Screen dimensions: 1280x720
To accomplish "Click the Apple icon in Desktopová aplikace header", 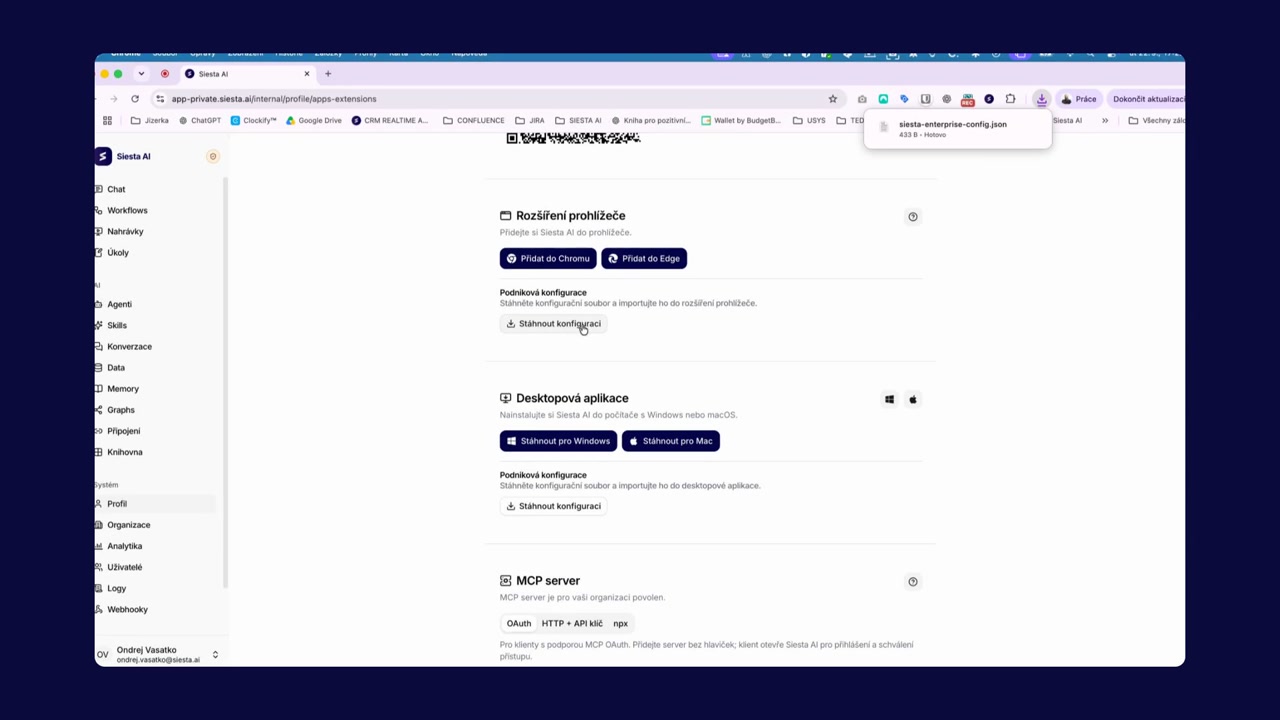I will click(912, 399).
